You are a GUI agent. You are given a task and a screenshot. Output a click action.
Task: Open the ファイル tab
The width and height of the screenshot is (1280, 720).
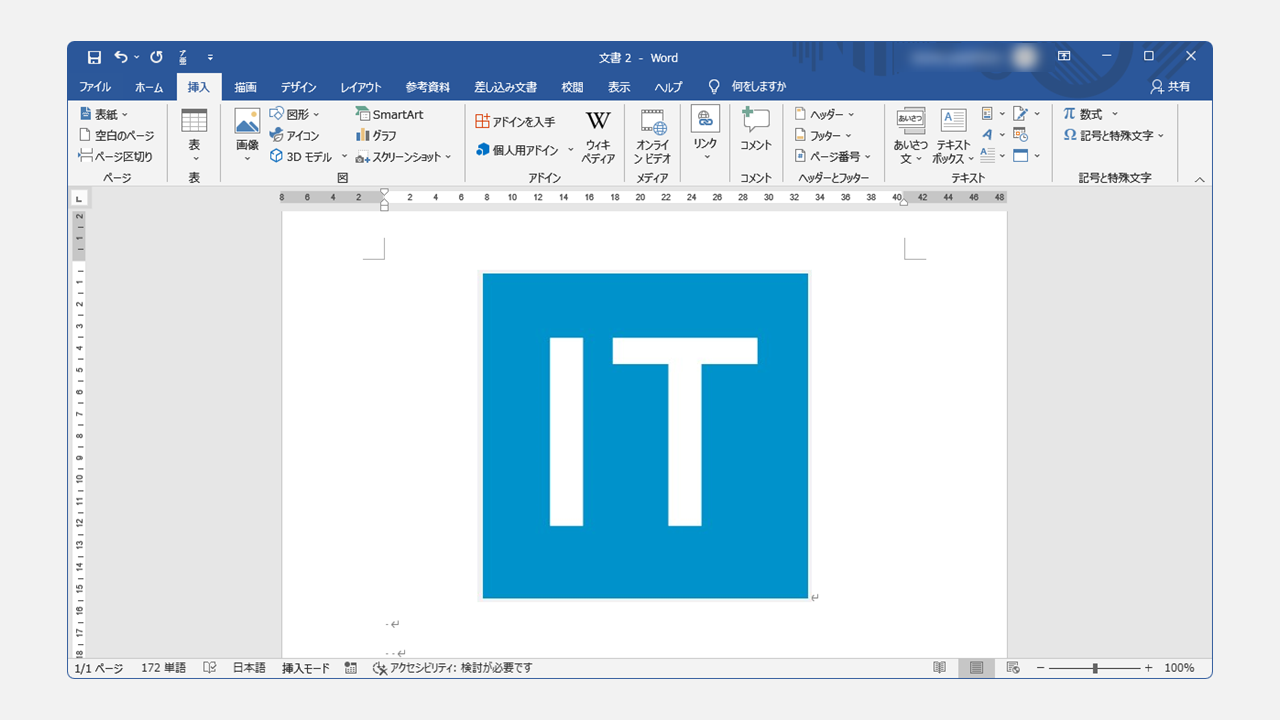tap(95, 87)
